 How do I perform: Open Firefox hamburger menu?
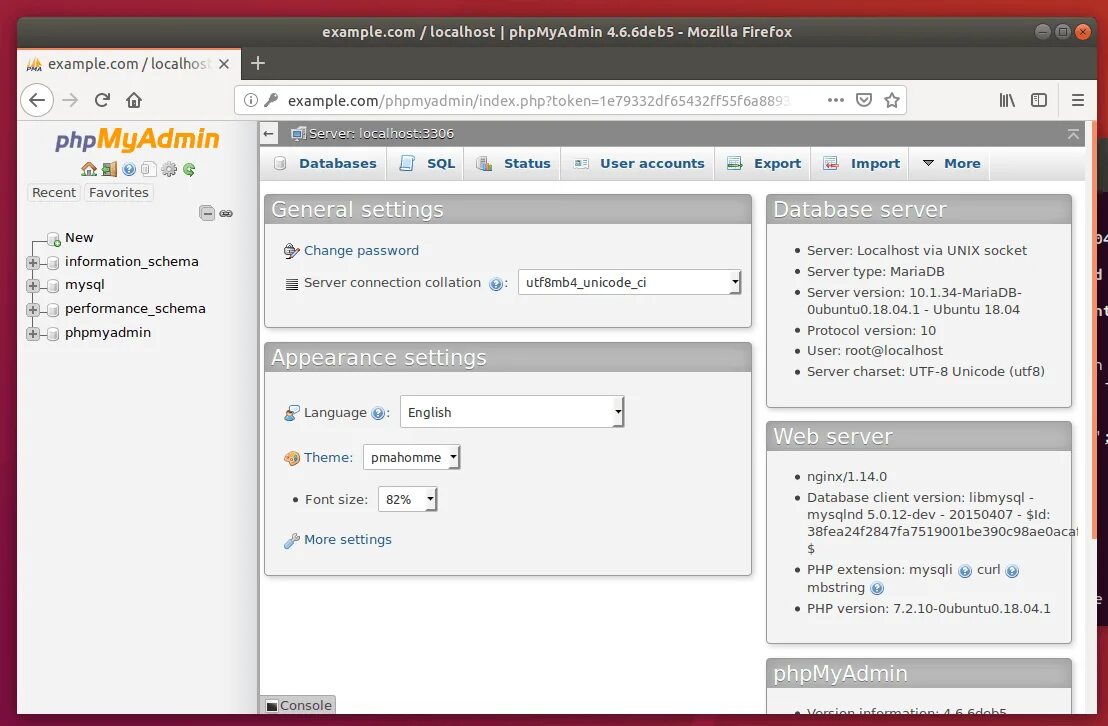(1078, 100)
